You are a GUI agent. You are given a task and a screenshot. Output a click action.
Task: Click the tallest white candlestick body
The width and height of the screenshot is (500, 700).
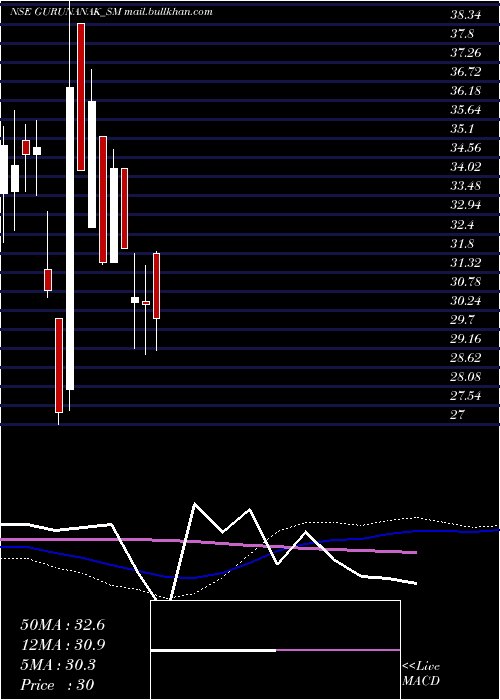(x=70, y=238)
